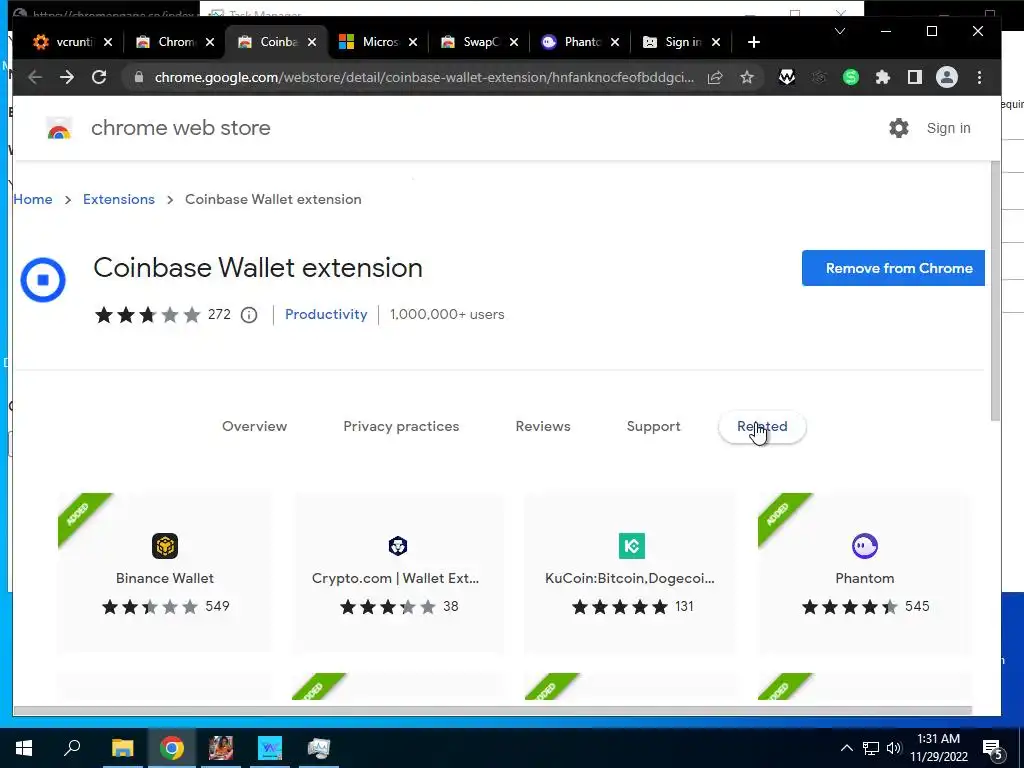The image size is (1024, 768).
Task: Open Task Manager taskbar icon
Action: [x=319, y=748]
